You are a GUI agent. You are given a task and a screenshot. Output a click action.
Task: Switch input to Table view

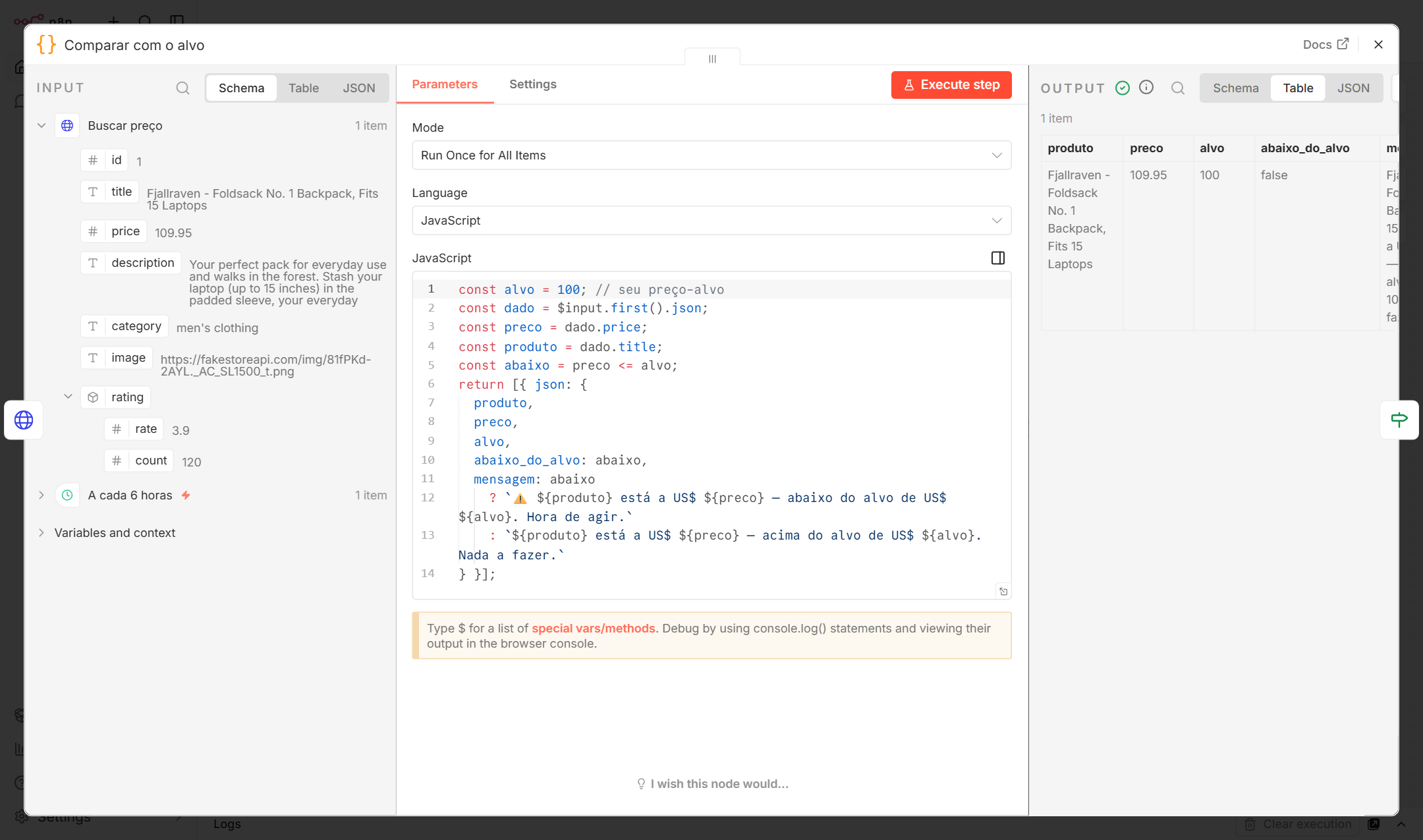pos(304,88)
